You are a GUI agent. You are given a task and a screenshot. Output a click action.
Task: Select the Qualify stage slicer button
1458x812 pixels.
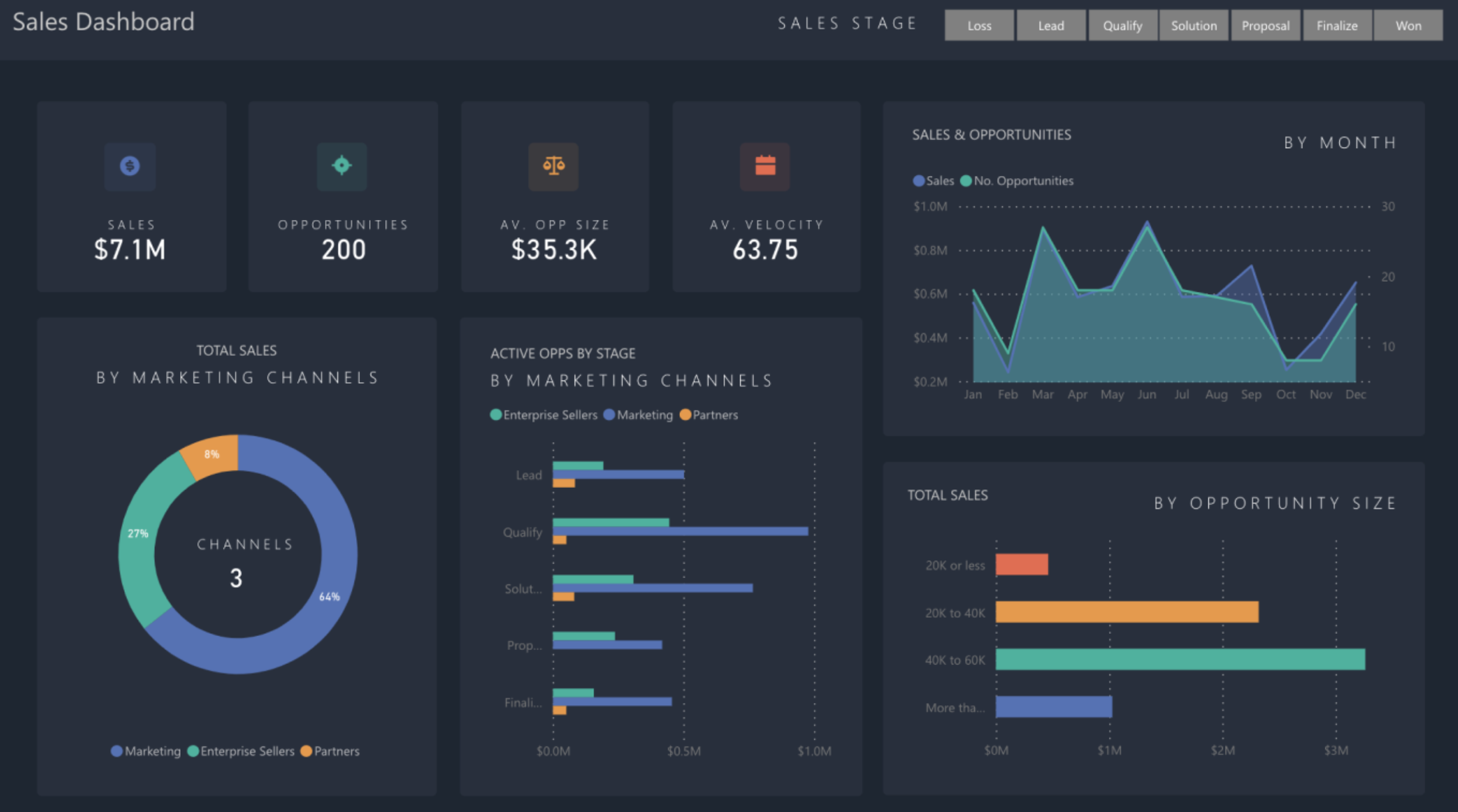pos(1123,26)
